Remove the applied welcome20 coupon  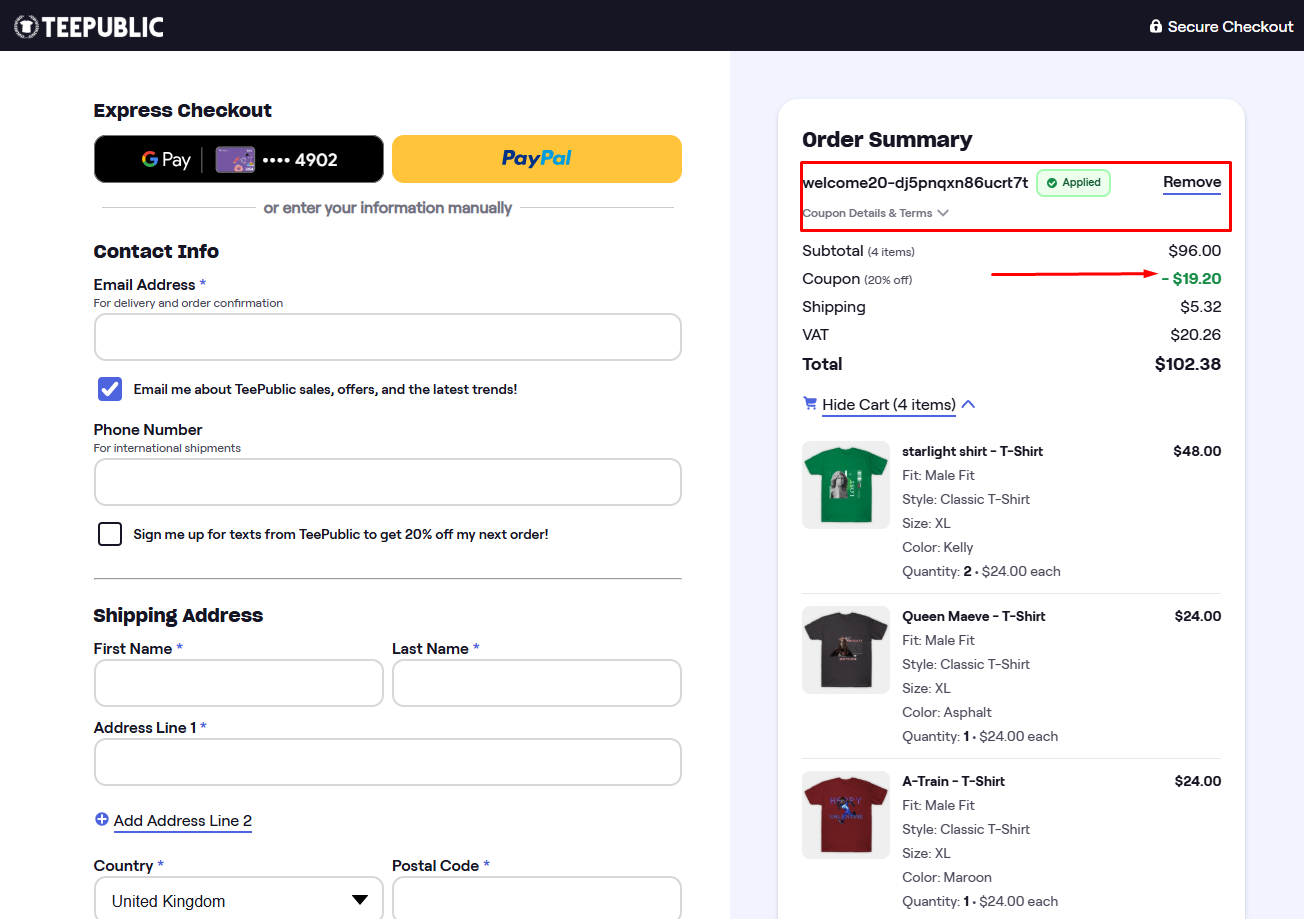click(x=1192, y=182)
